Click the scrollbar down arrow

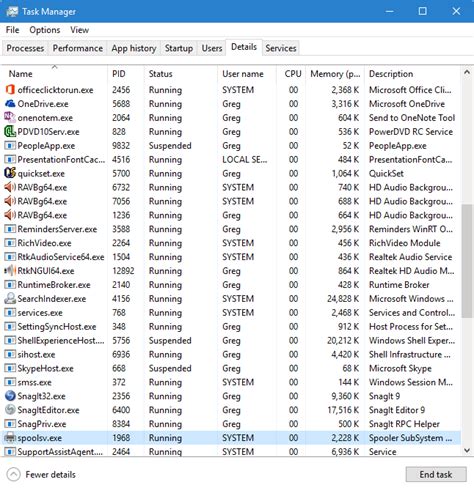(x=467, y=450)
